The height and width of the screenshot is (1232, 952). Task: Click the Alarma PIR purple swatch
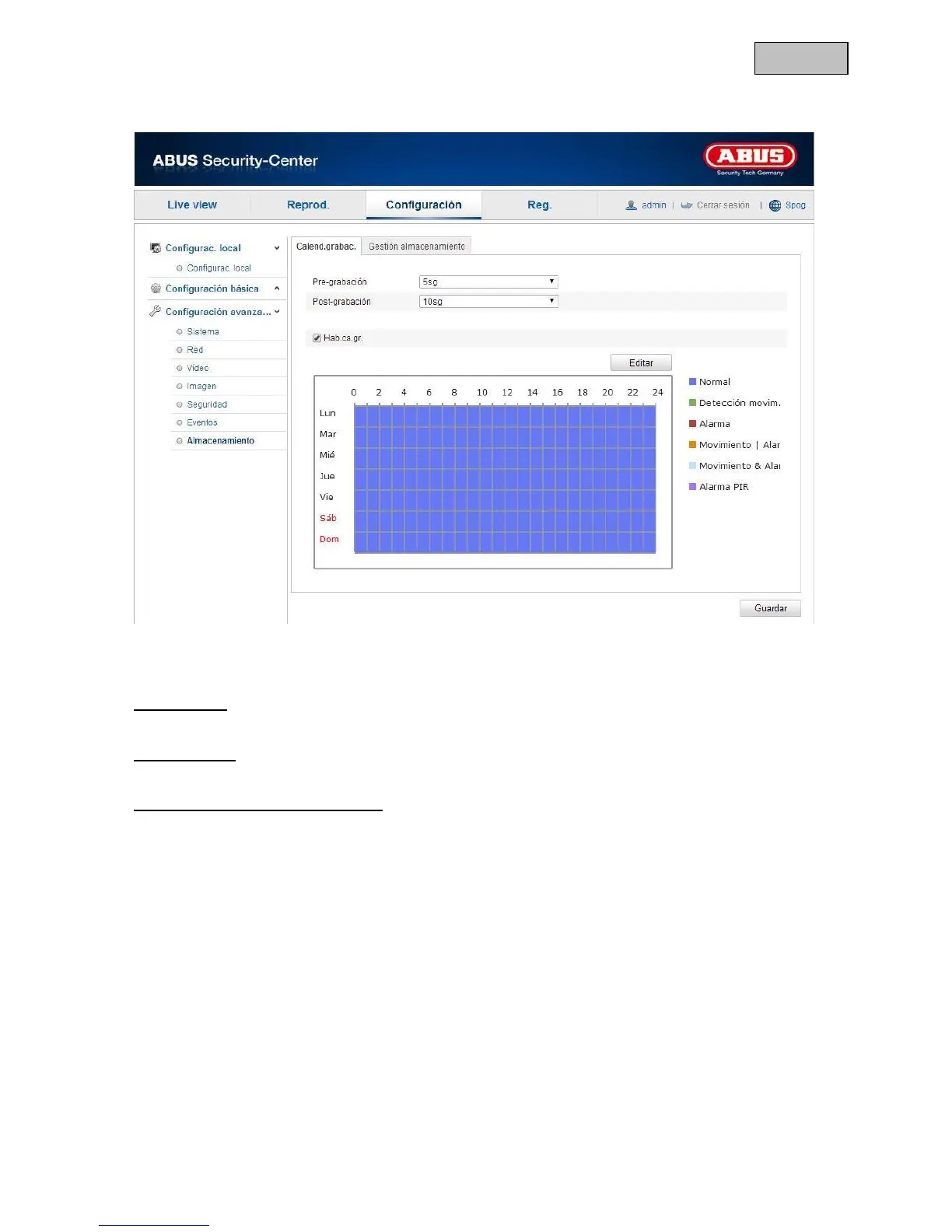tap(692, 487)
